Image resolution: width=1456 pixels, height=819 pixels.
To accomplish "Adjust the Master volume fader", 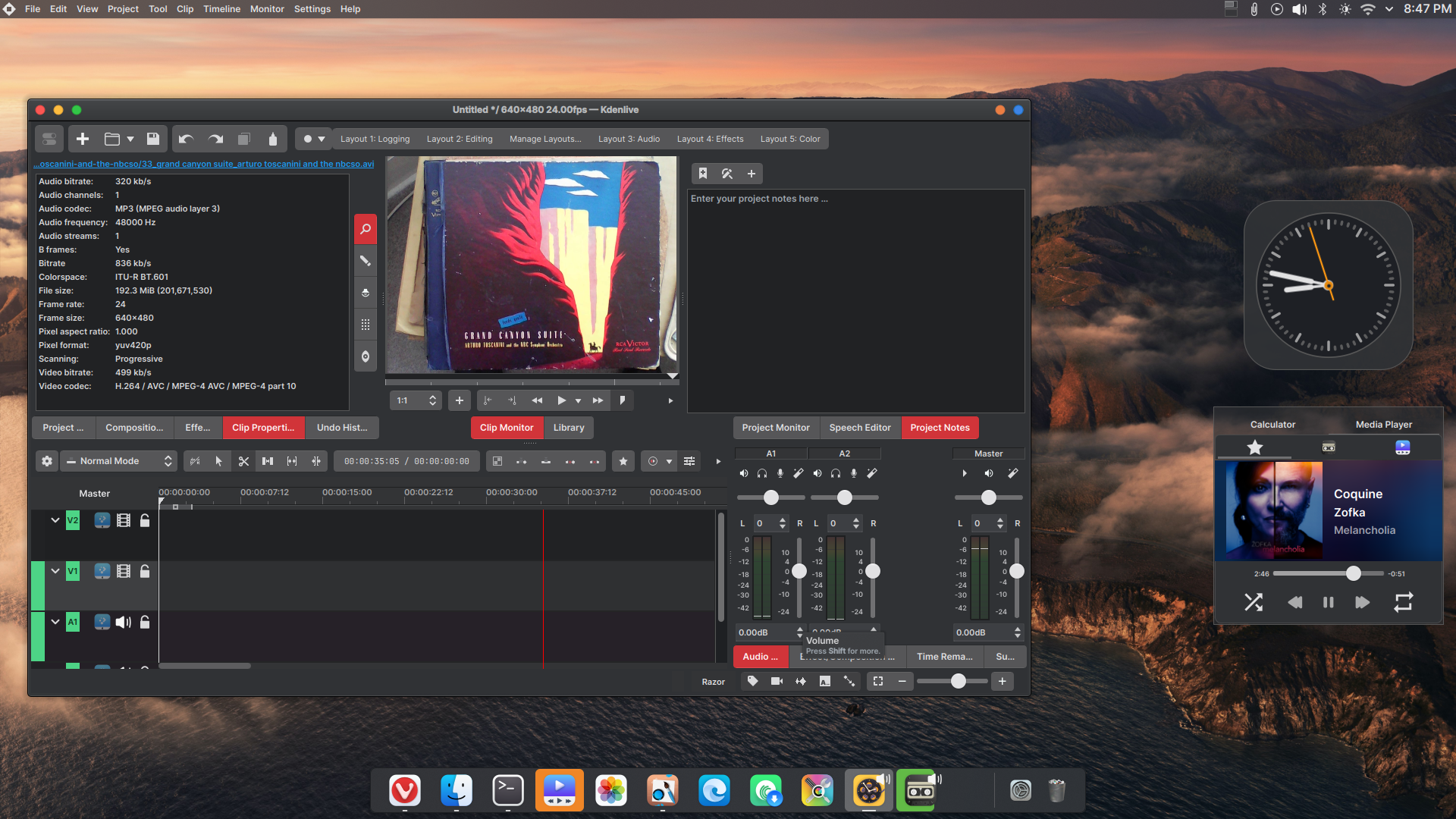I will click(x=1017, y=571).
